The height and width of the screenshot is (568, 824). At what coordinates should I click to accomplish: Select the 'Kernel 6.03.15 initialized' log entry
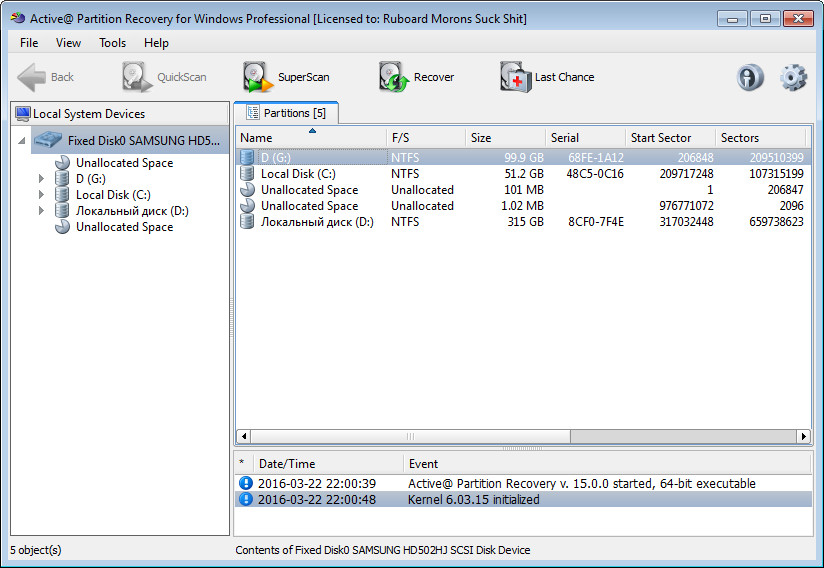point(523,499)
